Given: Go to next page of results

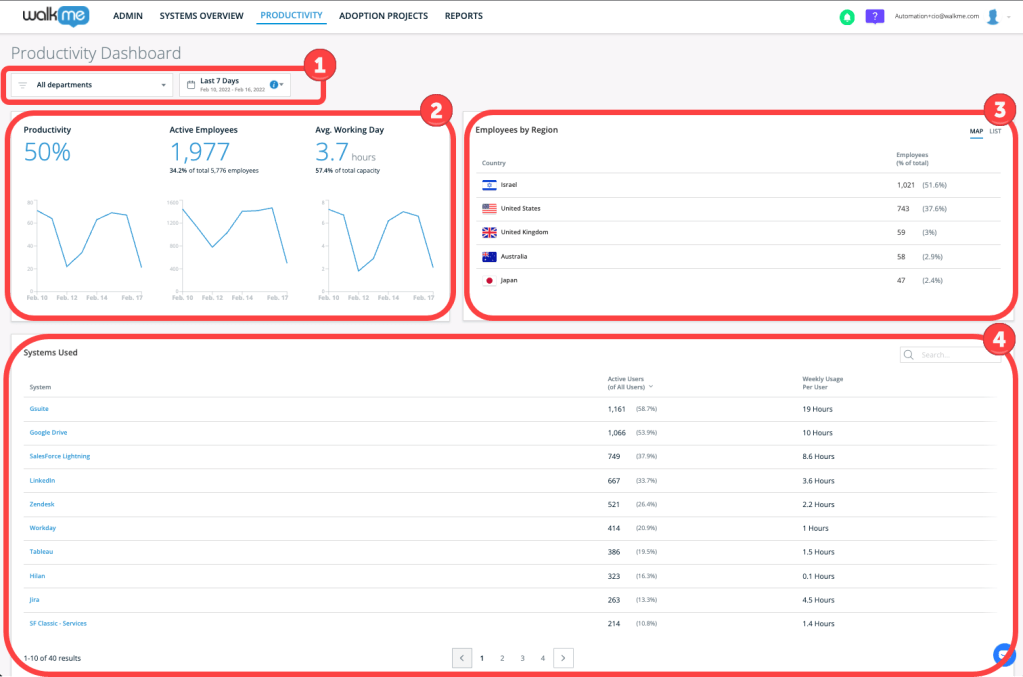Looking at the screenshot, I should tap(564, 658).
